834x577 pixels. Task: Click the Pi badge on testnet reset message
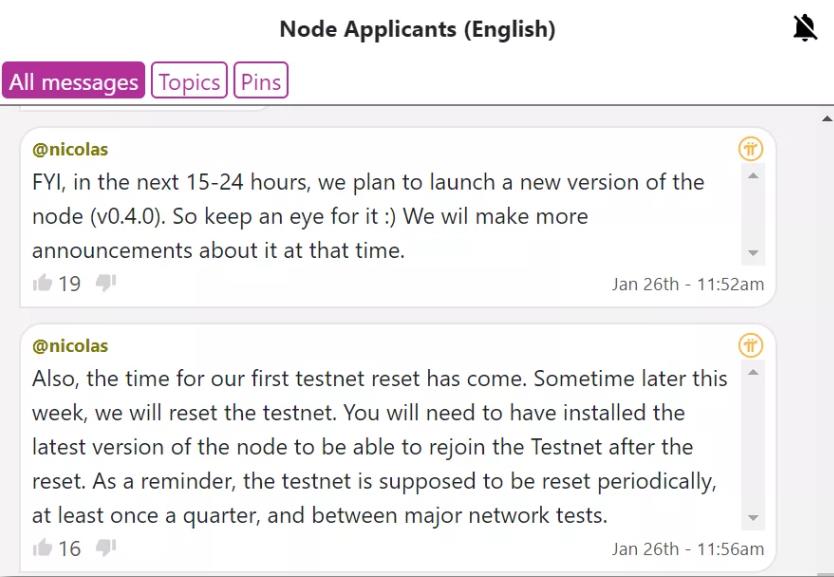pos(750,346)
